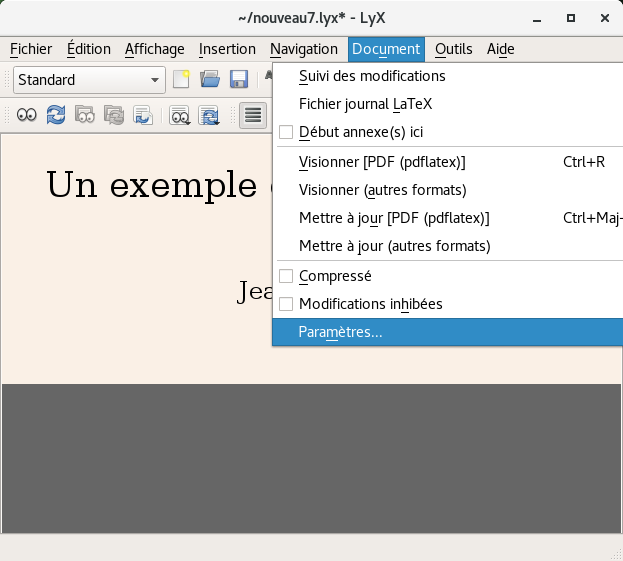623x561 pixels.
Task: Open the Navigation menu
Action: tap(304, 49)
